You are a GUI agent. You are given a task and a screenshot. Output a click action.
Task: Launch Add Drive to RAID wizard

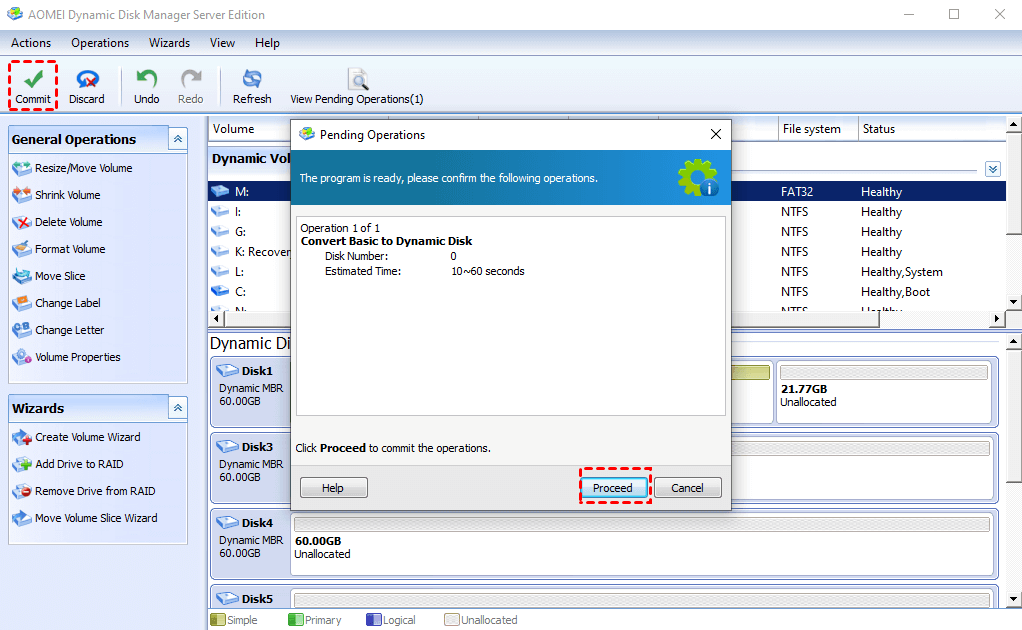79,464
